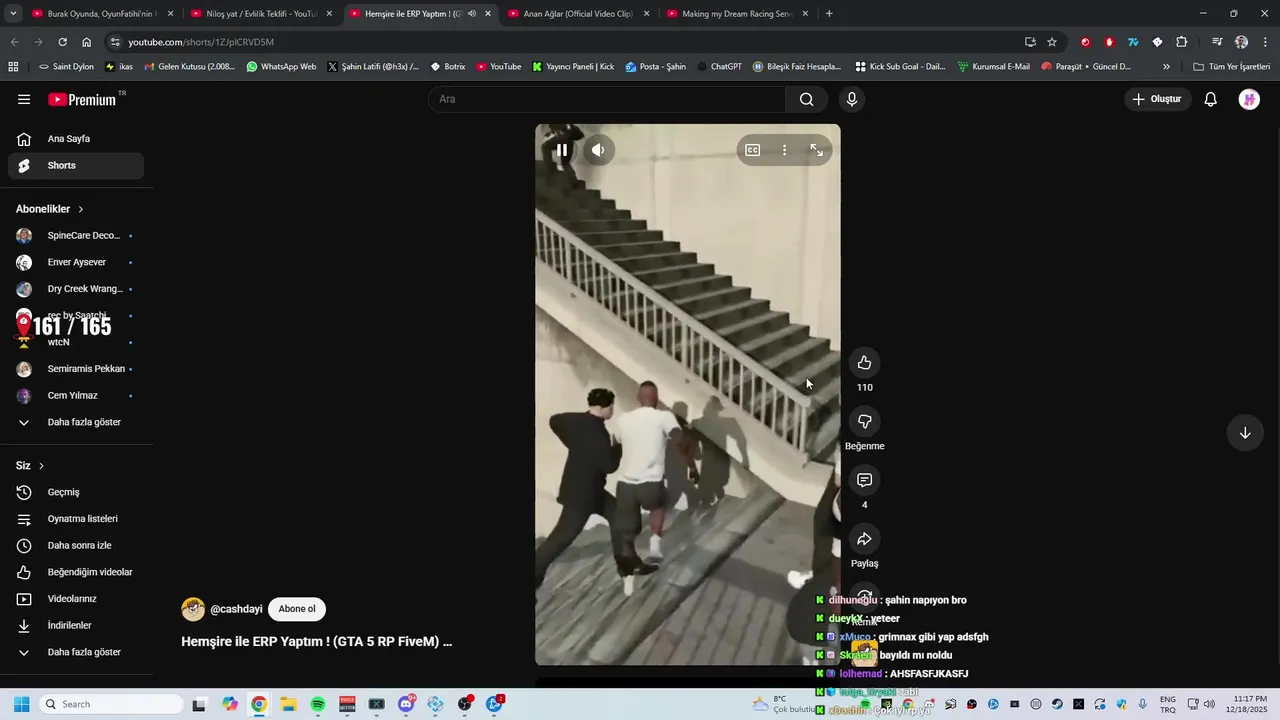The width and height of the screenshot is (1280, 720).
Task: Open Cem Yılmaz subscription
Action: [x=76, y=395]
